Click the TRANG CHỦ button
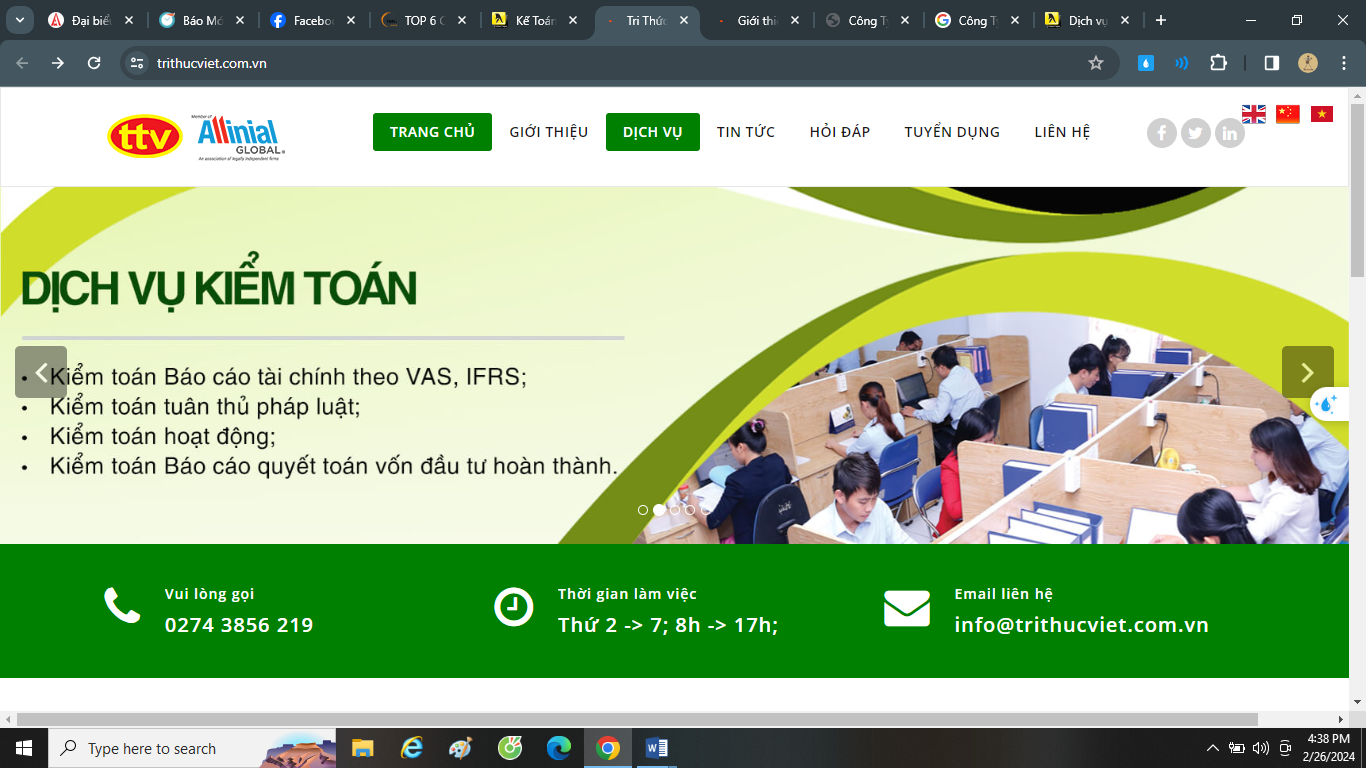 coord(432,132)
